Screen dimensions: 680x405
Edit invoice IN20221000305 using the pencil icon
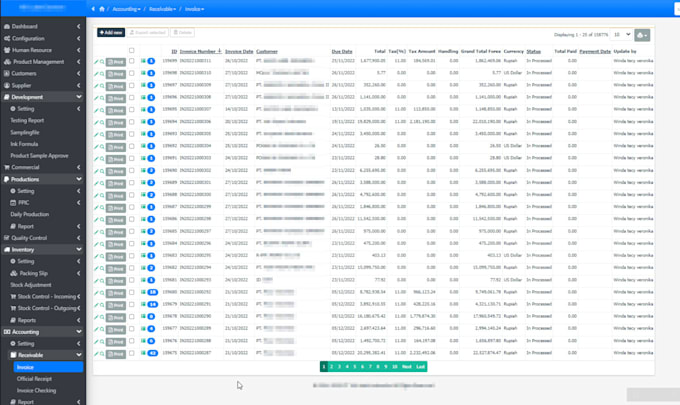96,135
